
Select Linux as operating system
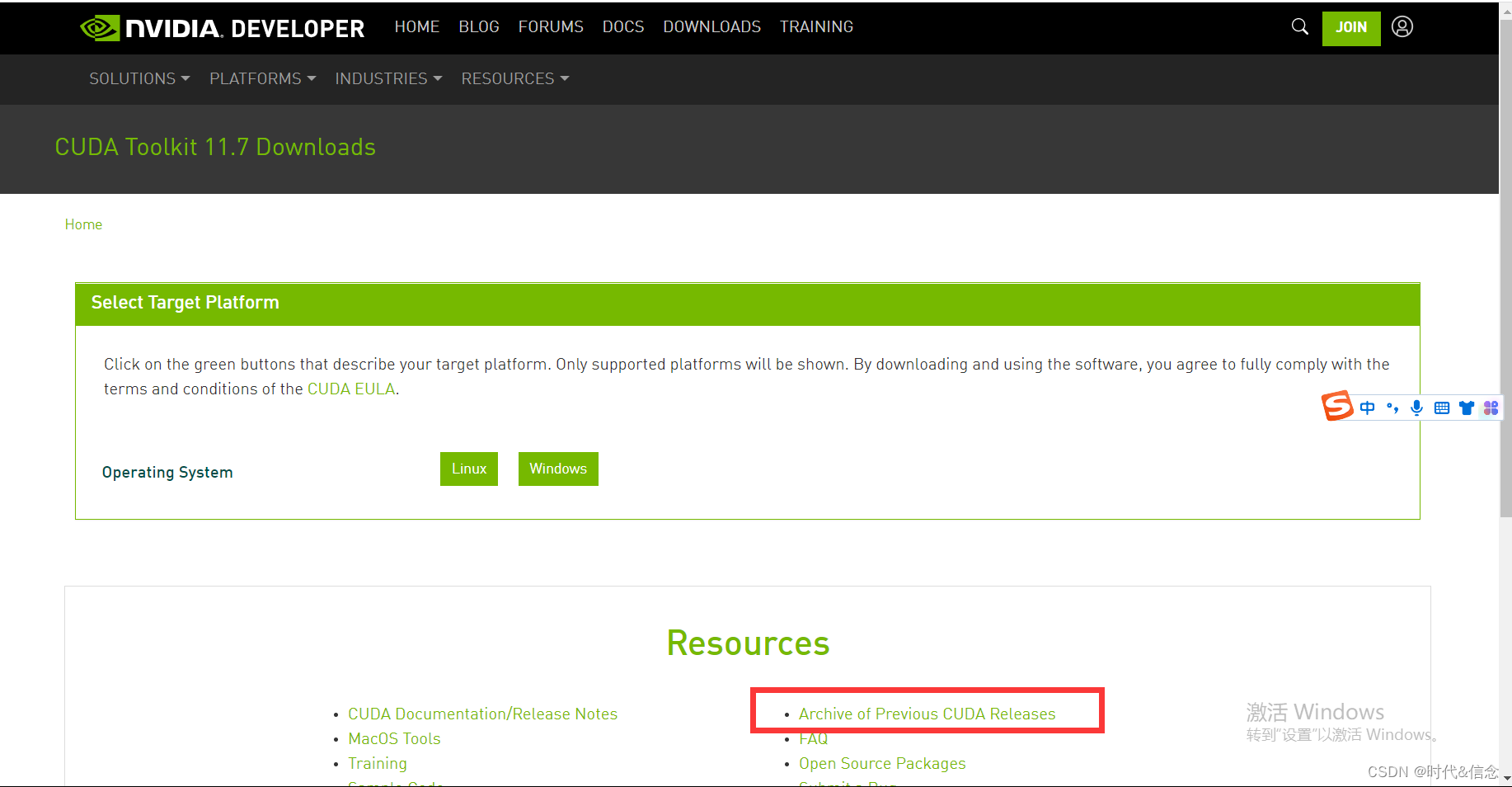click(x=469, y=469)
